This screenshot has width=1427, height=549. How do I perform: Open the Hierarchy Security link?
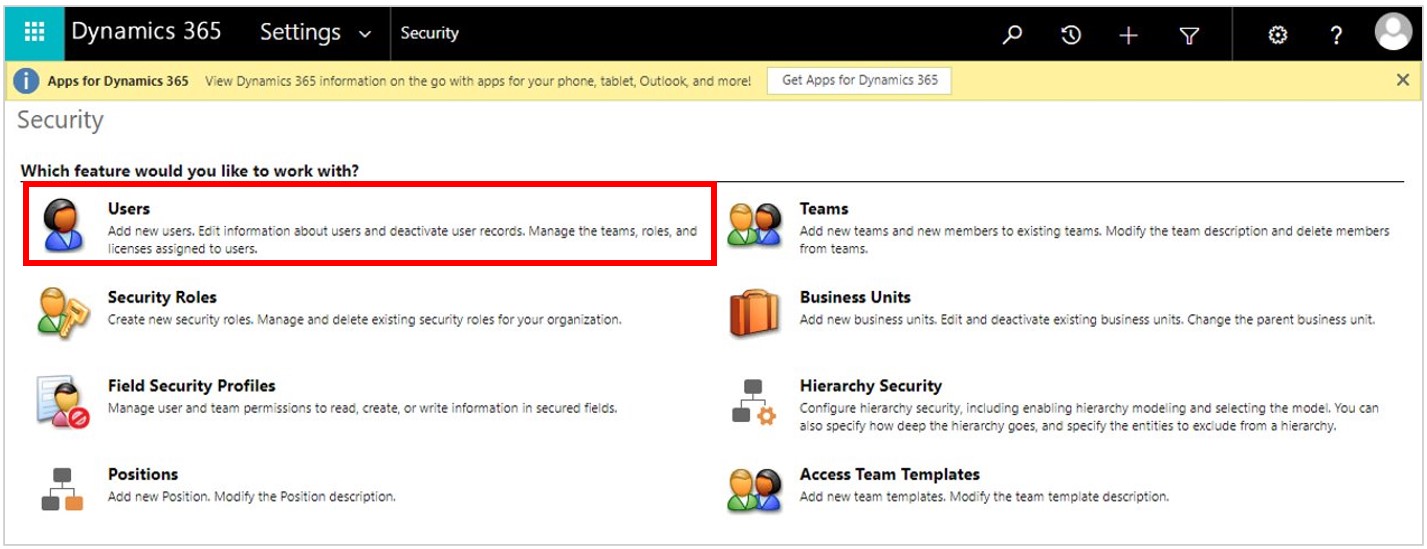871,386
